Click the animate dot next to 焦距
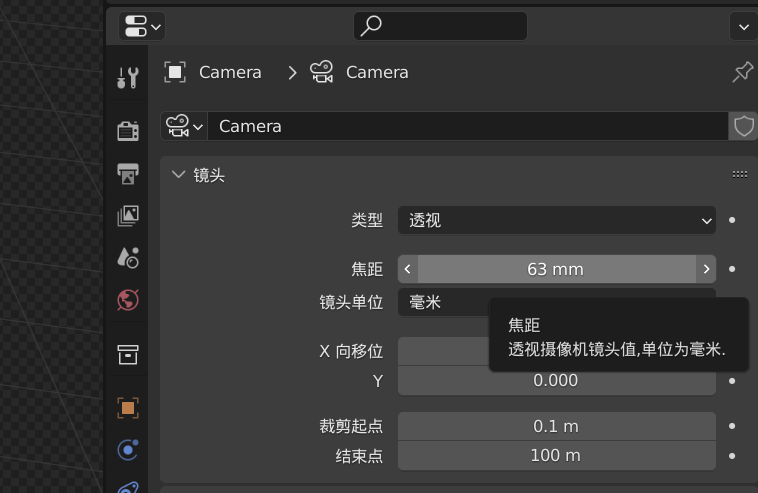The image size is (758, 493). (732, 269)
